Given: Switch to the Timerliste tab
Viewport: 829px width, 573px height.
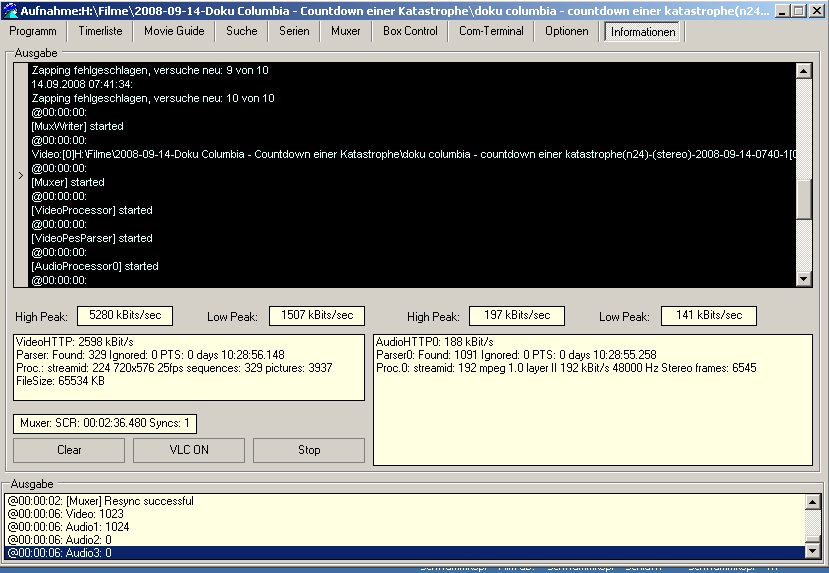Looking at the screenshot, I should pos(100,31).
